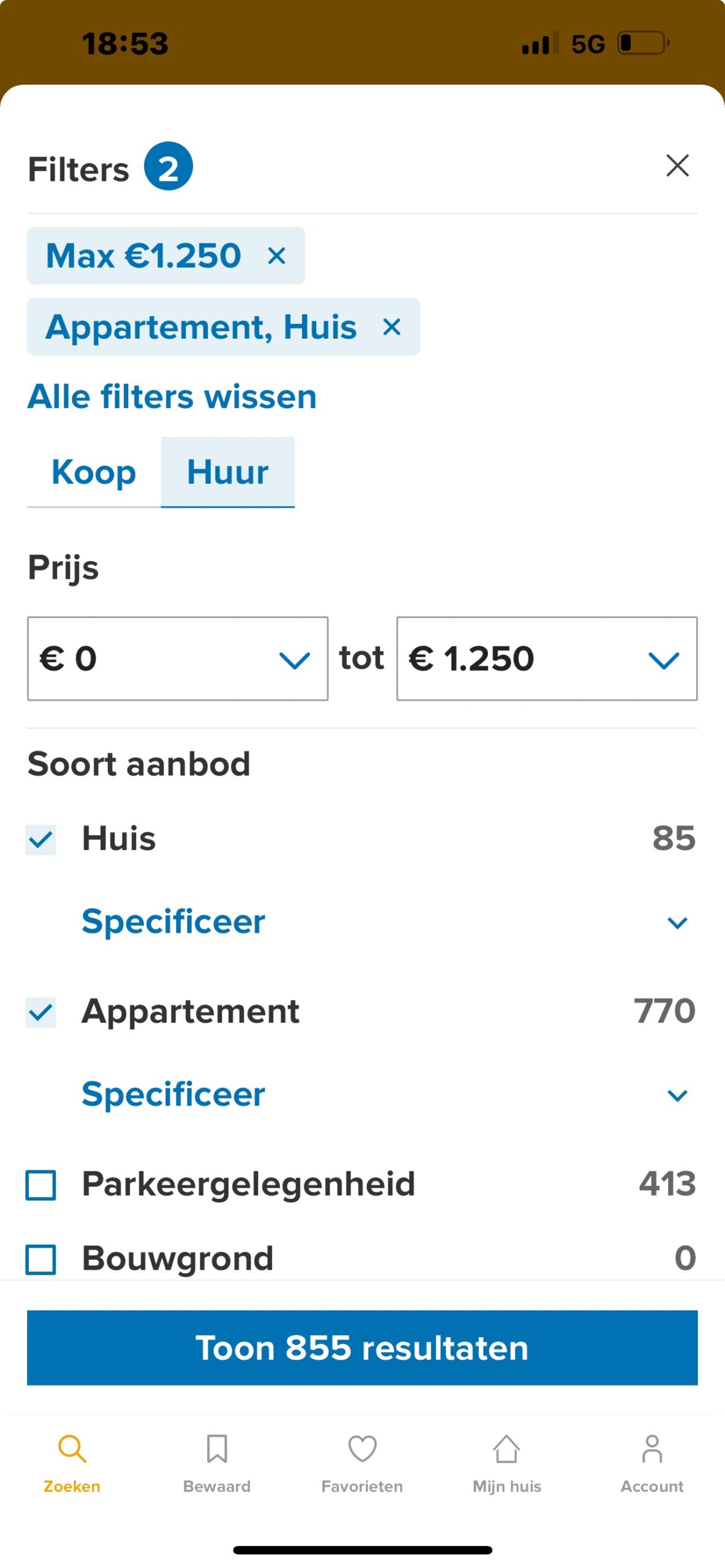Viewport: 725px width, 1568px height.
Task: Uncheck the Huis checkbox
Action: tap(41, 839)
